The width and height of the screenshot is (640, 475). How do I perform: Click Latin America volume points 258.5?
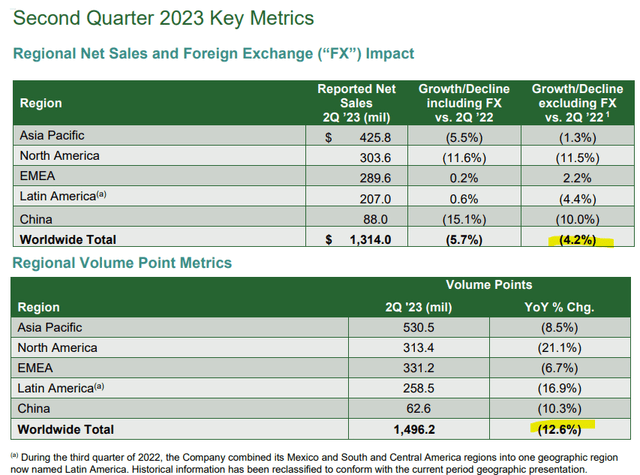pyautogui.click(x=418, y=388)
